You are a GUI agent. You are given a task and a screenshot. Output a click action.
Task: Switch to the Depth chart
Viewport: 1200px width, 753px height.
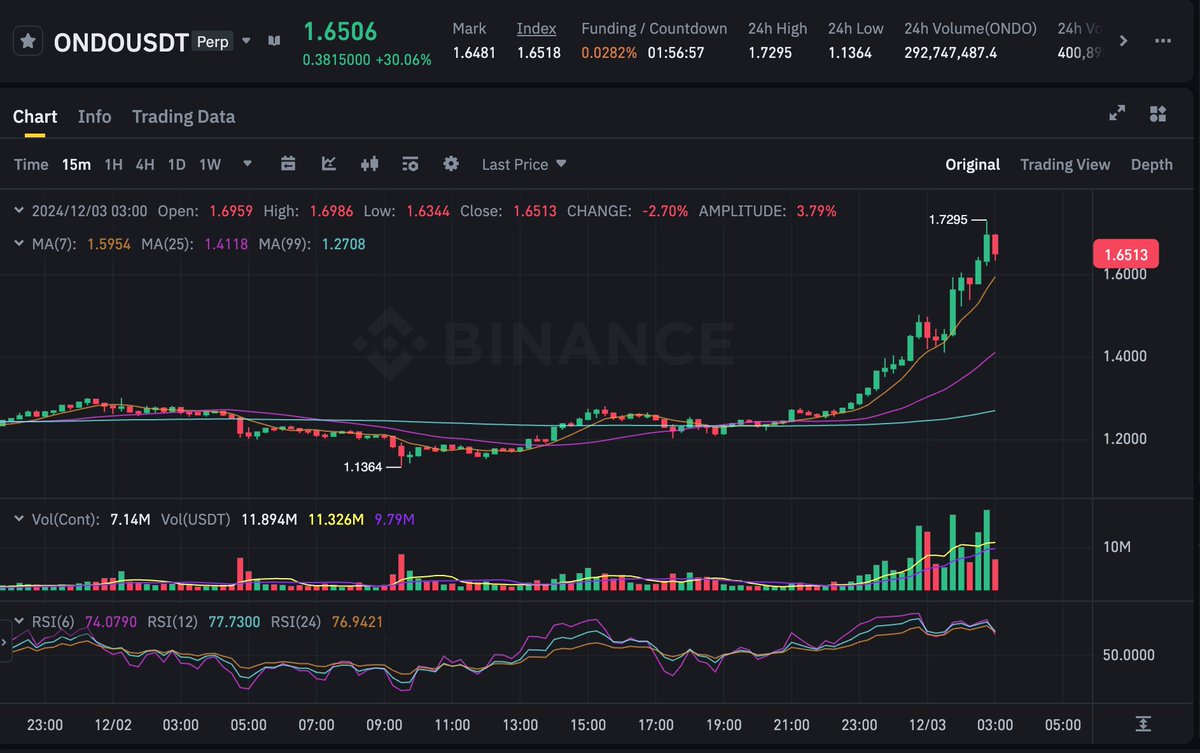[x=1152, y=164]
